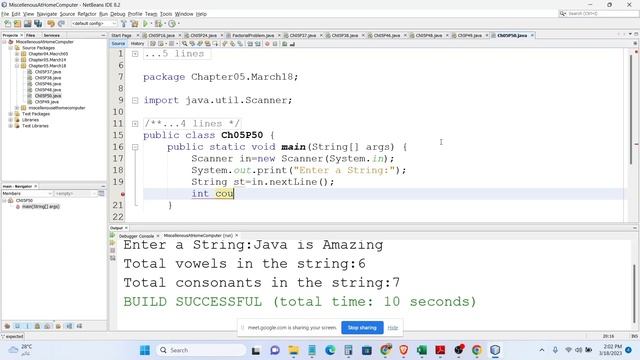Expand the folded lines at line 1
Image resolution: width=640 pixels, height=360 pixels.
[x=135, y=54]
